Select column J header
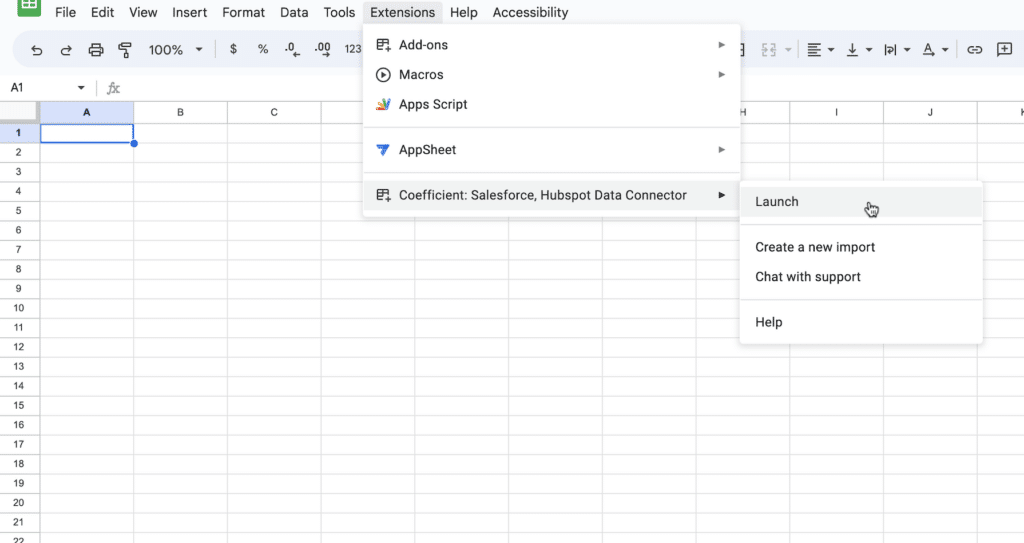 [x=930, y=112]
